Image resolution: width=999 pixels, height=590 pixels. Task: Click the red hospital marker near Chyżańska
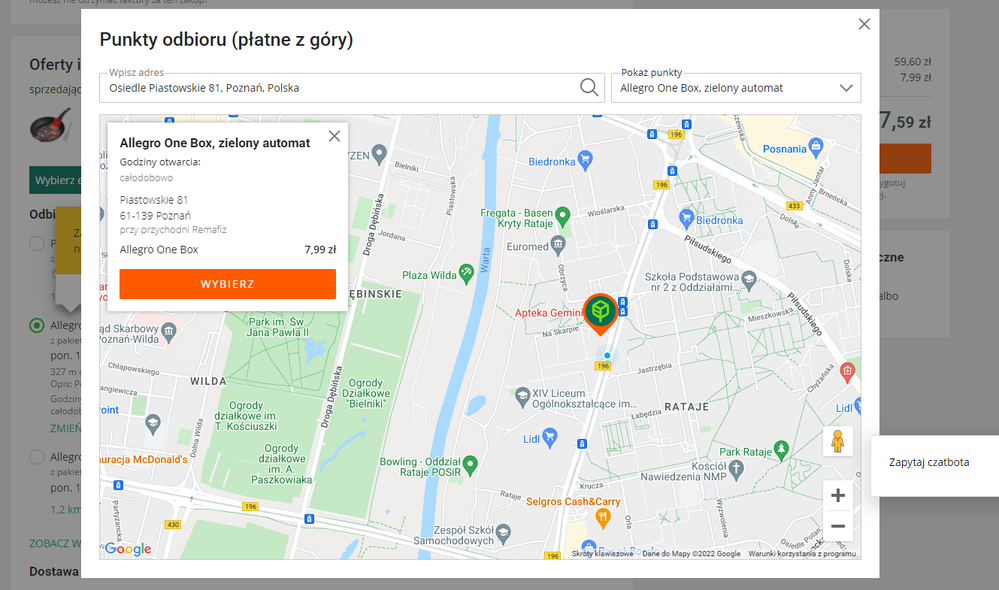(847, 372)
